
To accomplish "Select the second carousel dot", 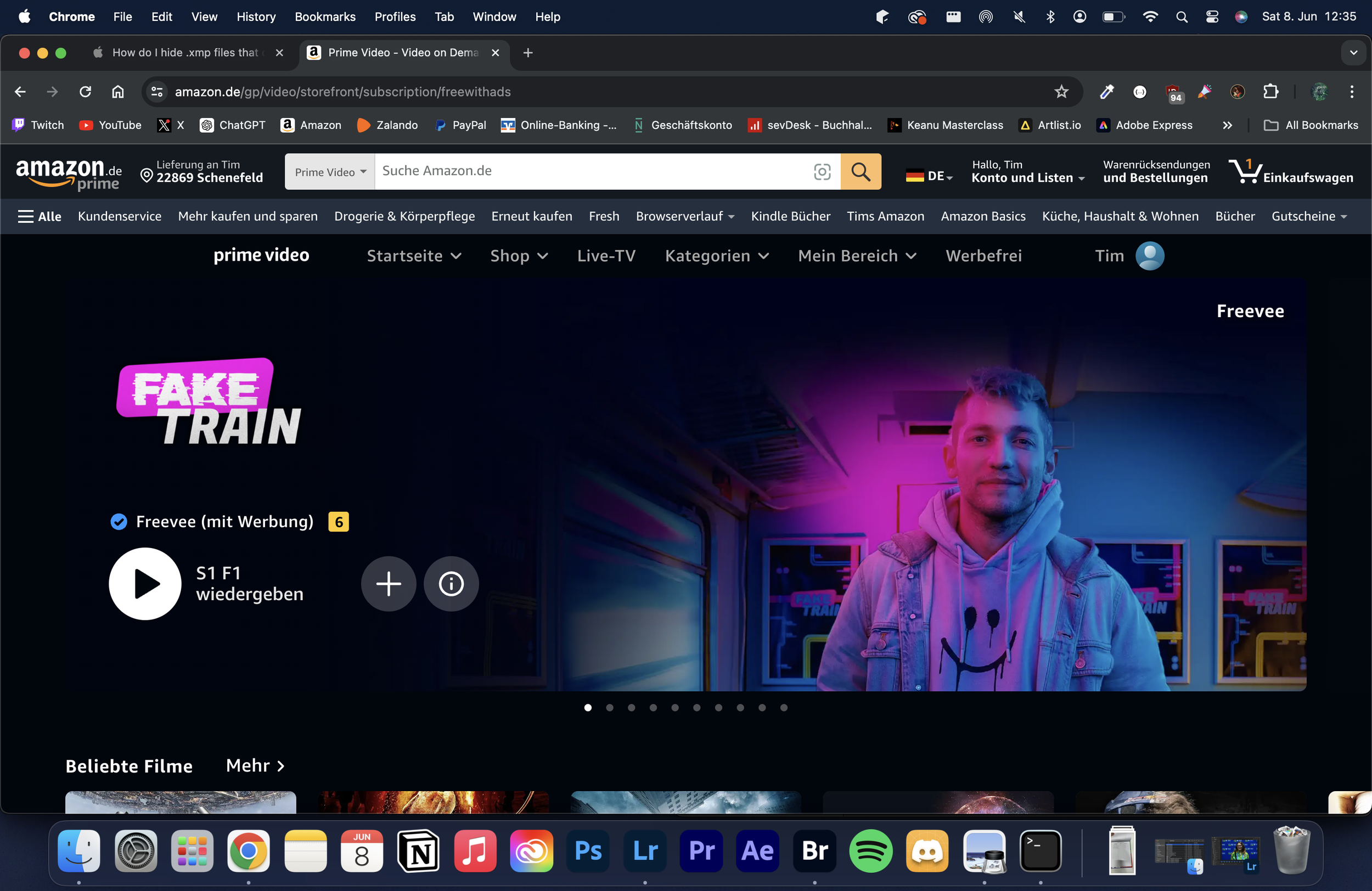I will pyautogui.click(x=609, y=707).
